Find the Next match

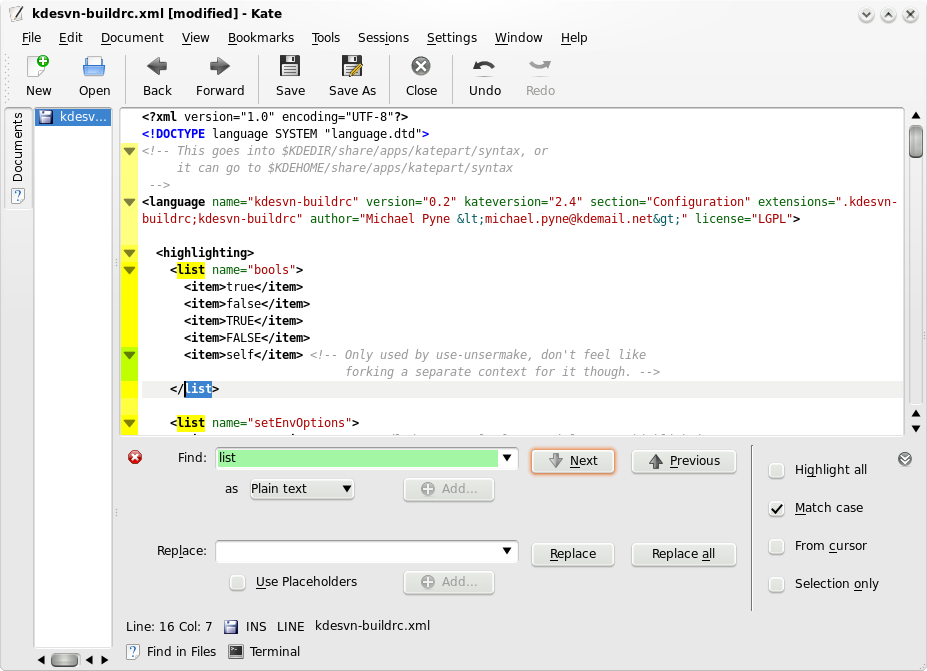coord(573,461)
